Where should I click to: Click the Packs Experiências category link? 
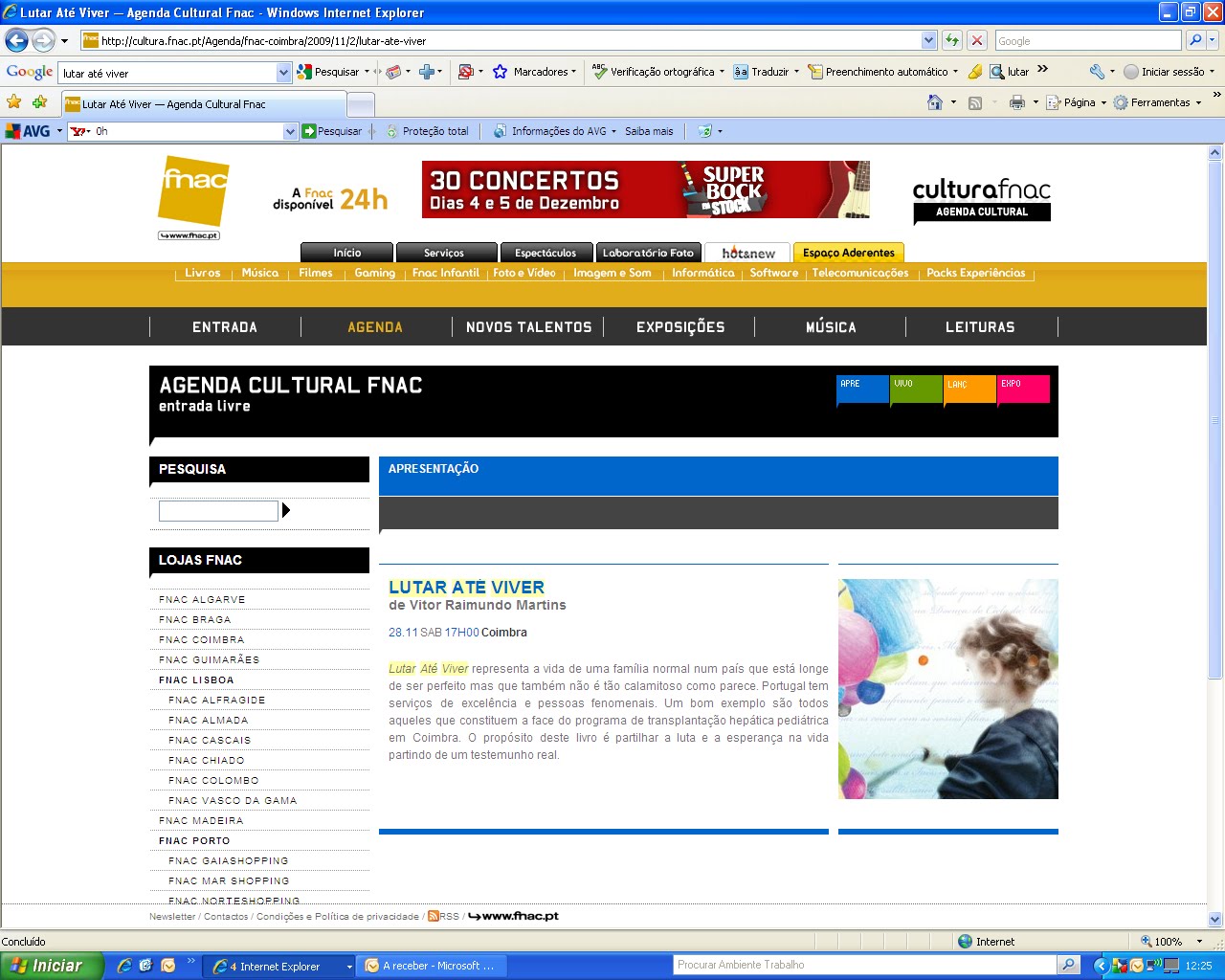(975, 273)
